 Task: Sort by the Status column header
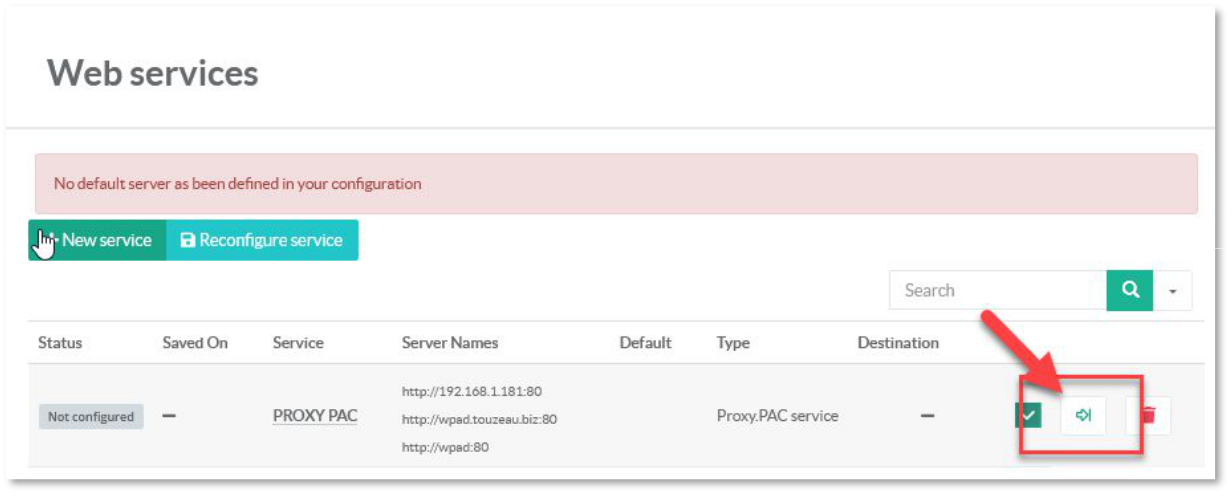point(60,343)
